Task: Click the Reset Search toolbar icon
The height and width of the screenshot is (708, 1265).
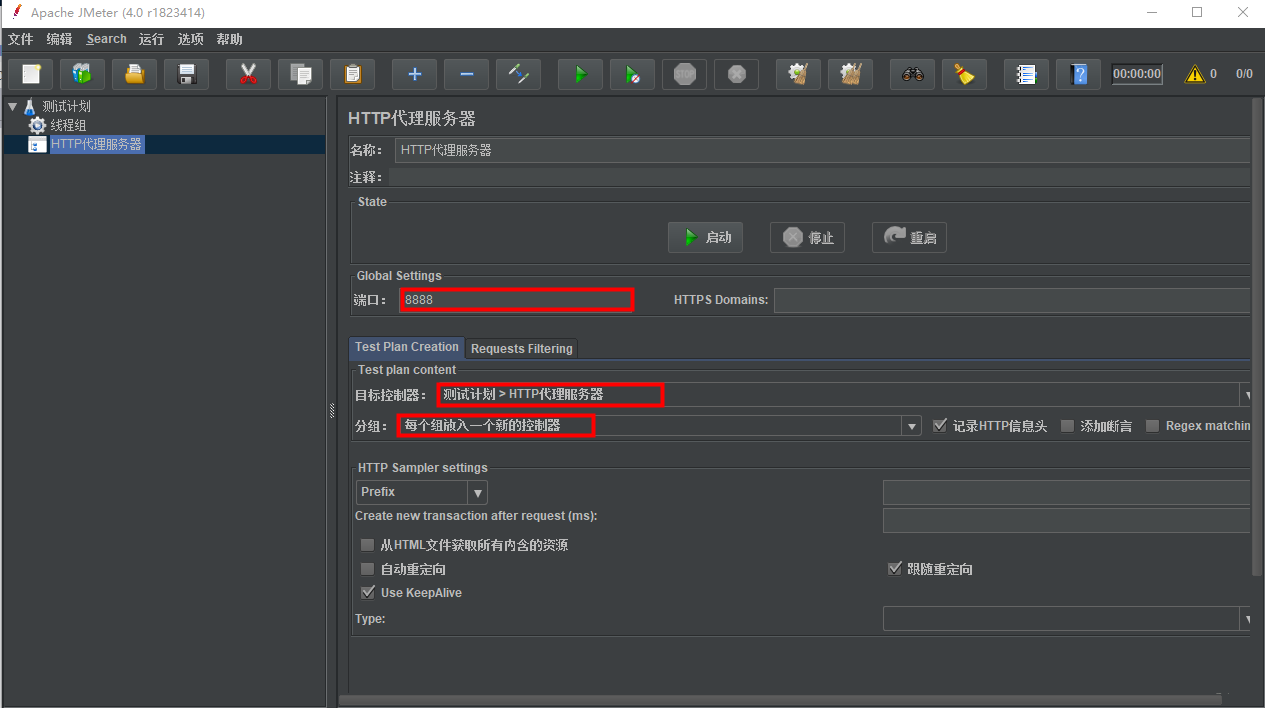Action: (964, 74)
